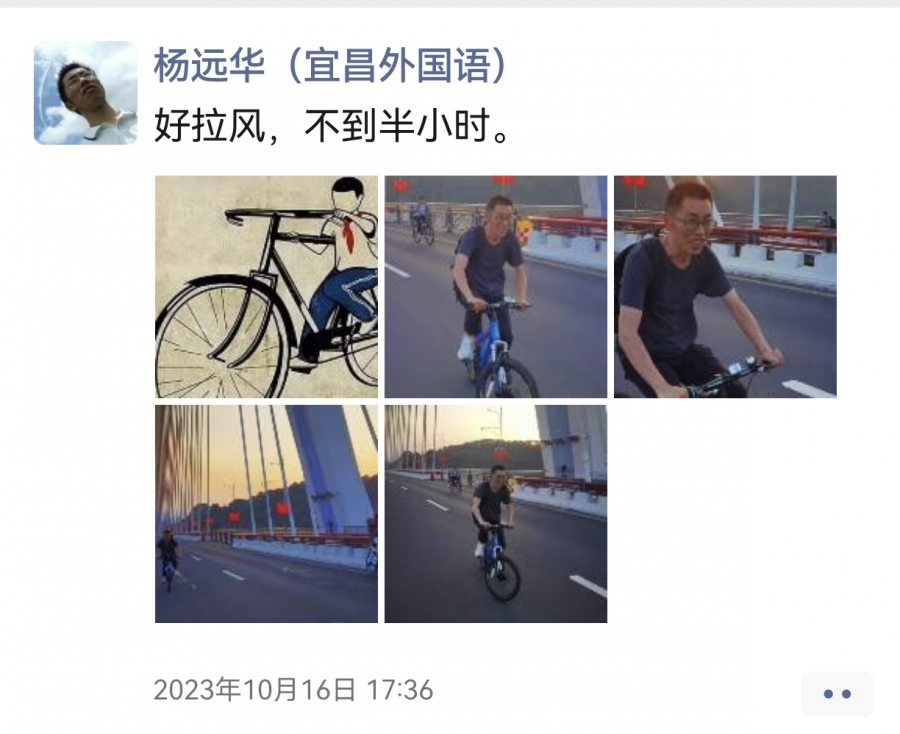This screenshot has height=734, width=900.
Task: Open the close-up photo of cyclist with glasses
Action: coord(726,286)
